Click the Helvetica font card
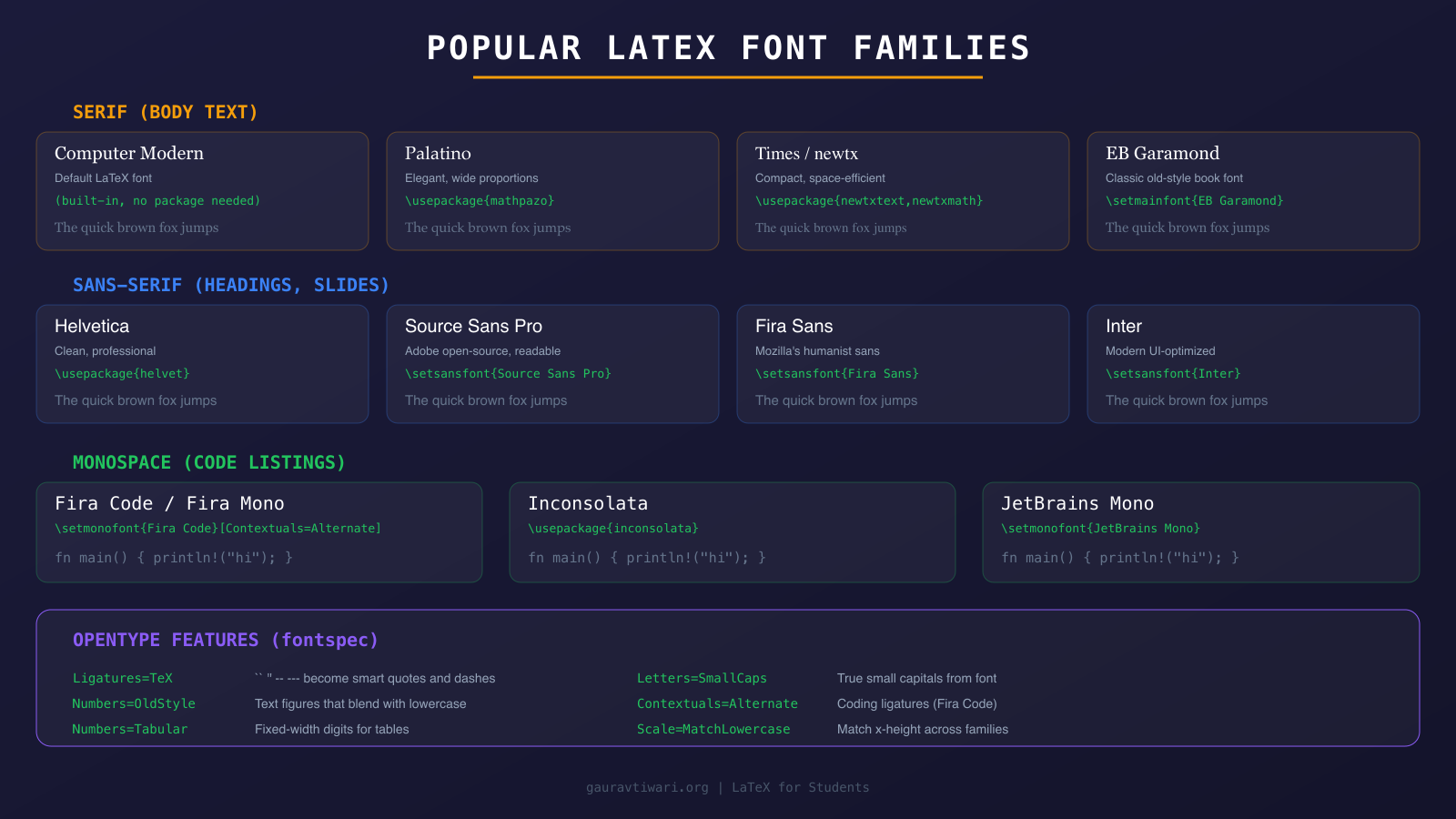This screenshot has width=1456, height=819. (202, 364)
